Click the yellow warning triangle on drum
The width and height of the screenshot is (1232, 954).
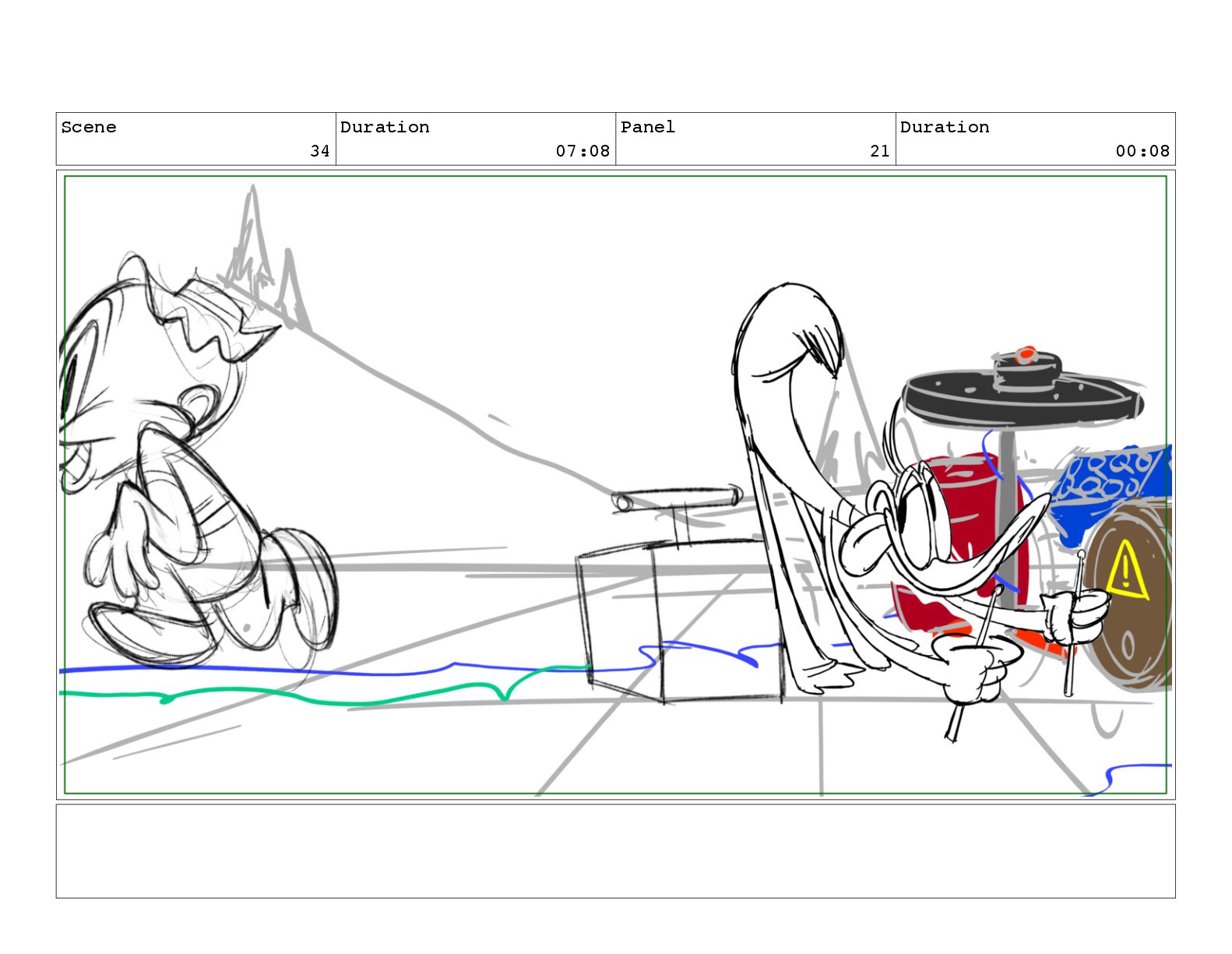coord(1126,571)
